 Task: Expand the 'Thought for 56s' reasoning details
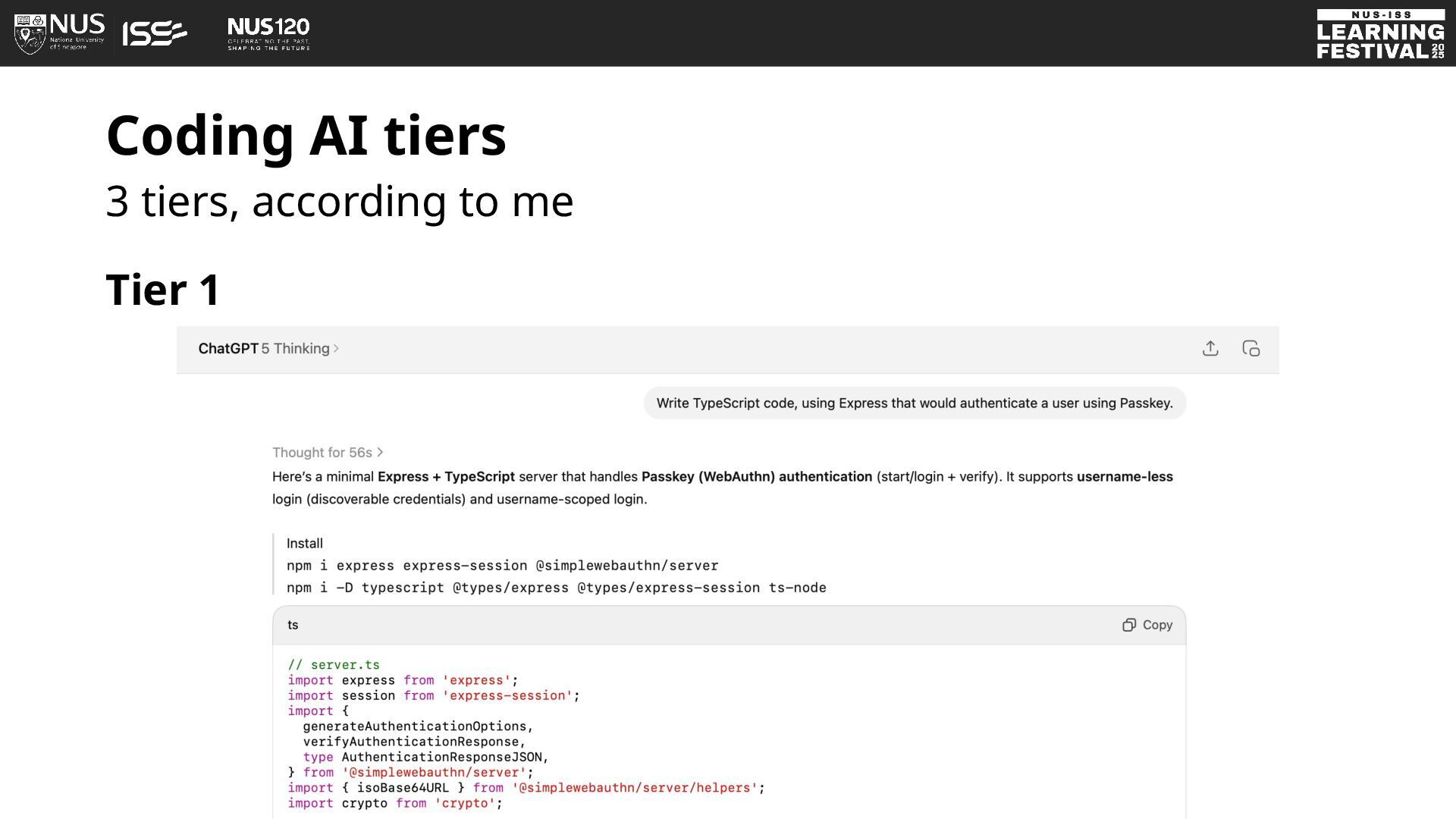[x=328, y=453]
